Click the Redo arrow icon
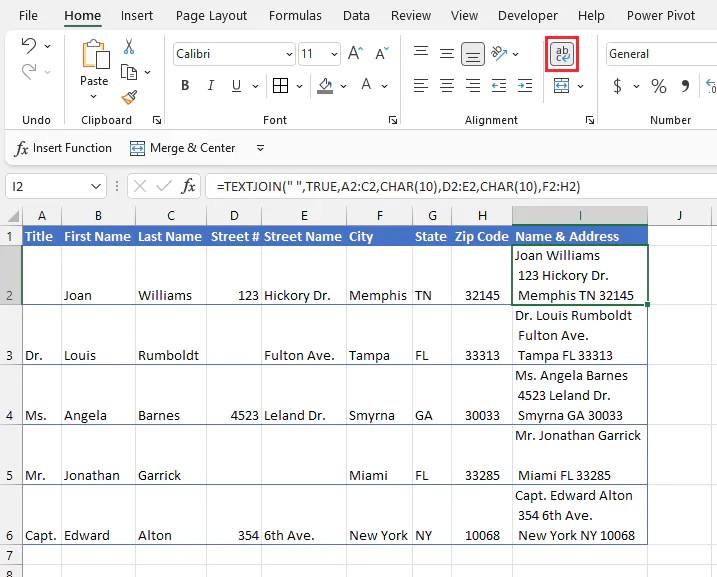 coord(29,72)
